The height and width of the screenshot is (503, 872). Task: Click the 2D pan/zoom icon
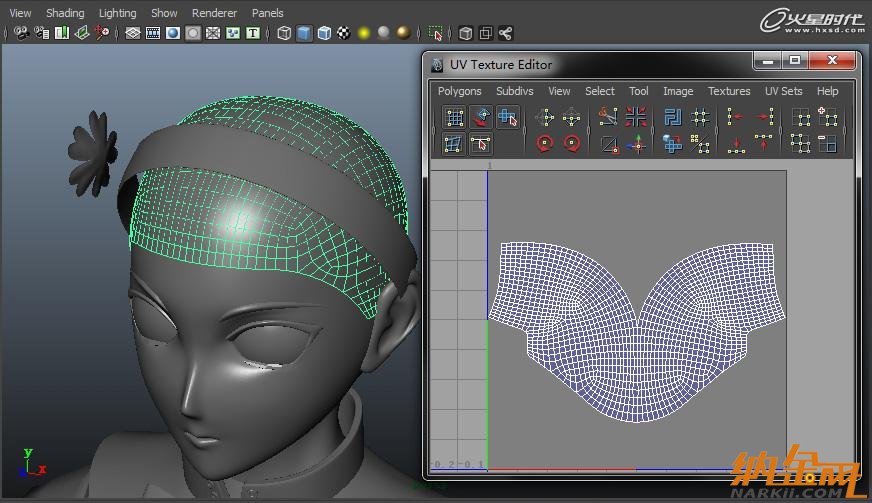[x=102, y=33]
